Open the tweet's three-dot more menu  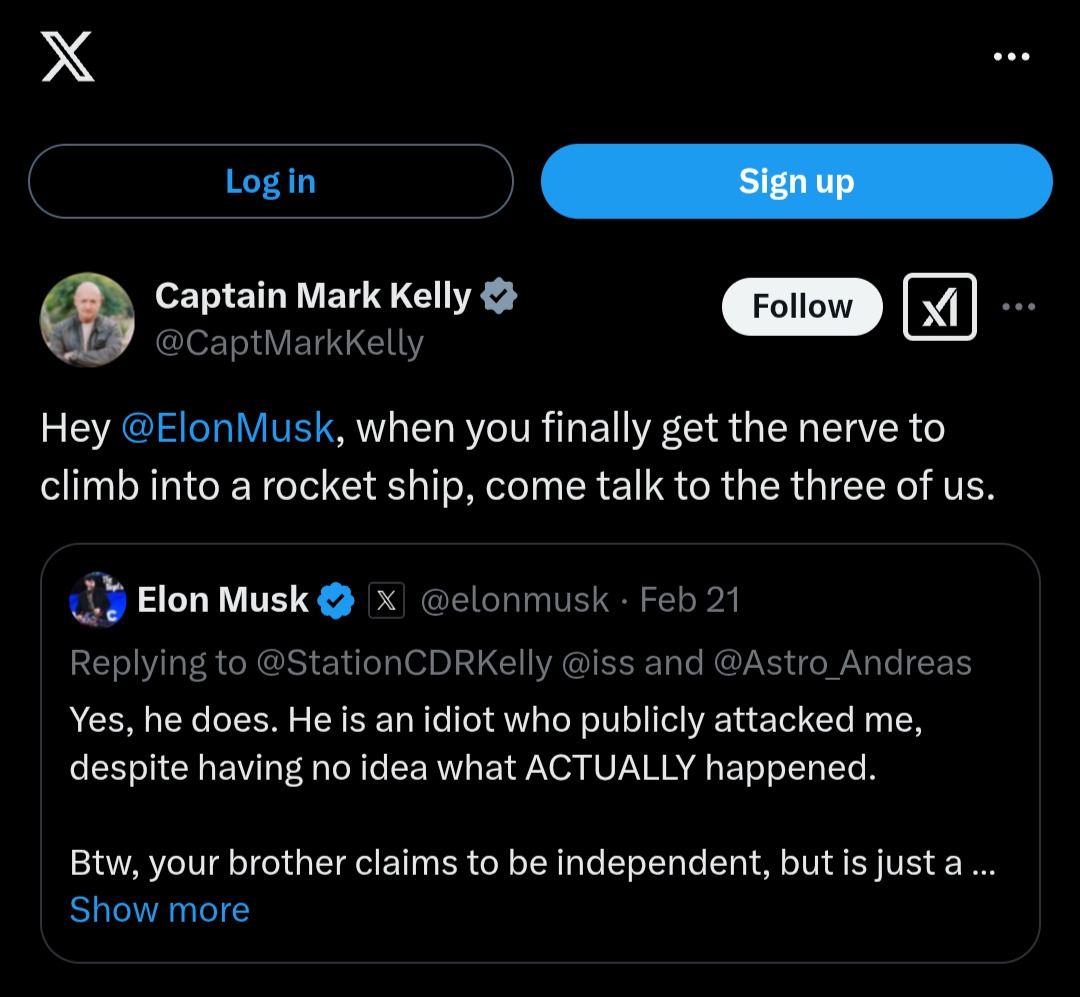(1018, 307)
